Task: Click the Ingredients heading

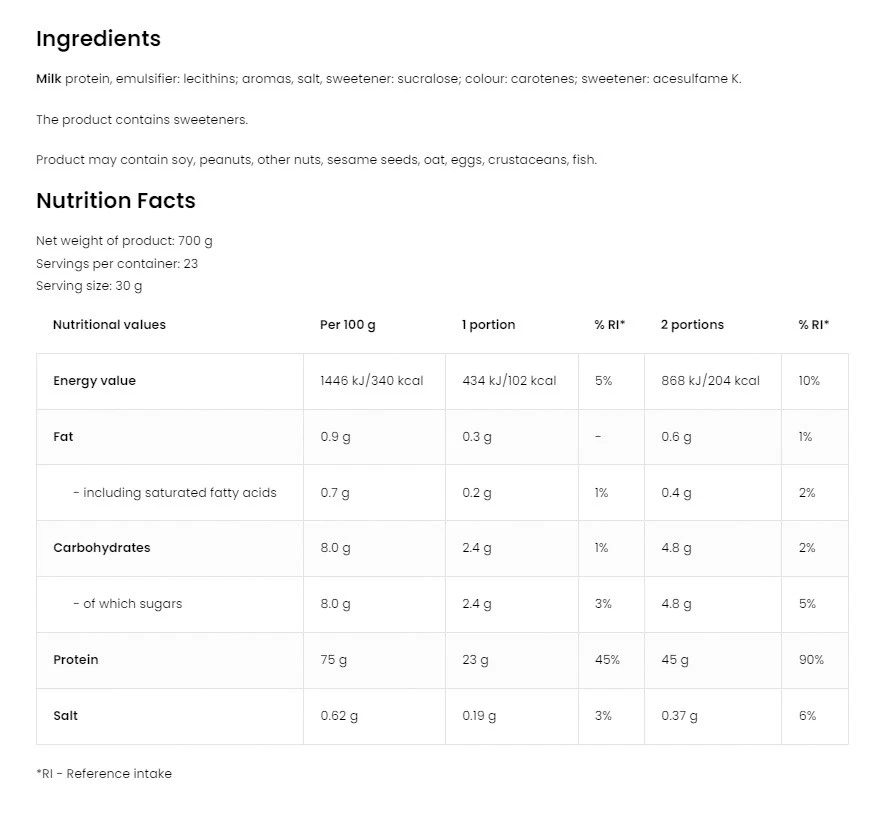Action: tap(98, 39)
